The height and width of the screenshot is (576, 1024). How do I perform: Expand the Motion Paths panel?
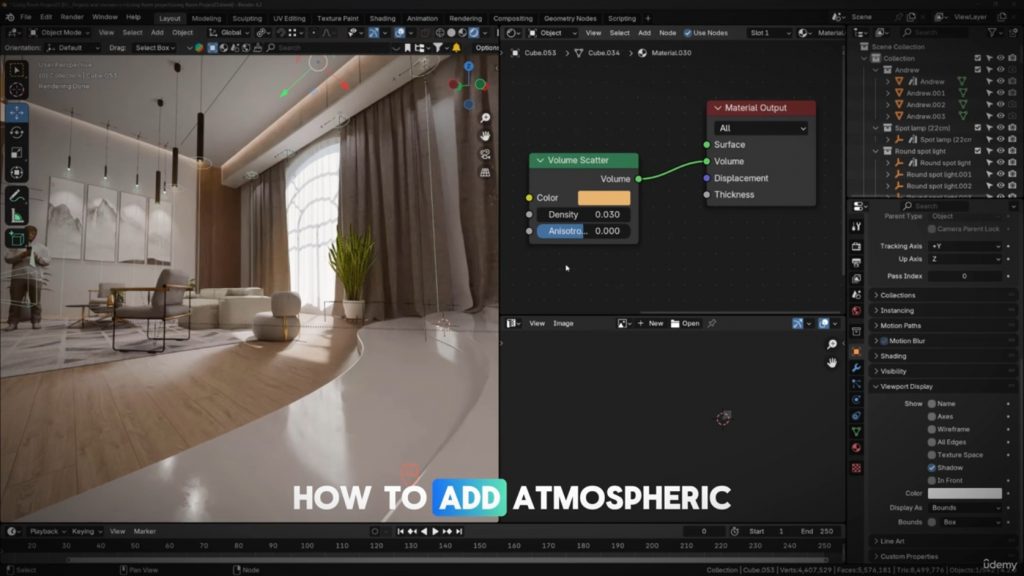click(x=942, y=325)
